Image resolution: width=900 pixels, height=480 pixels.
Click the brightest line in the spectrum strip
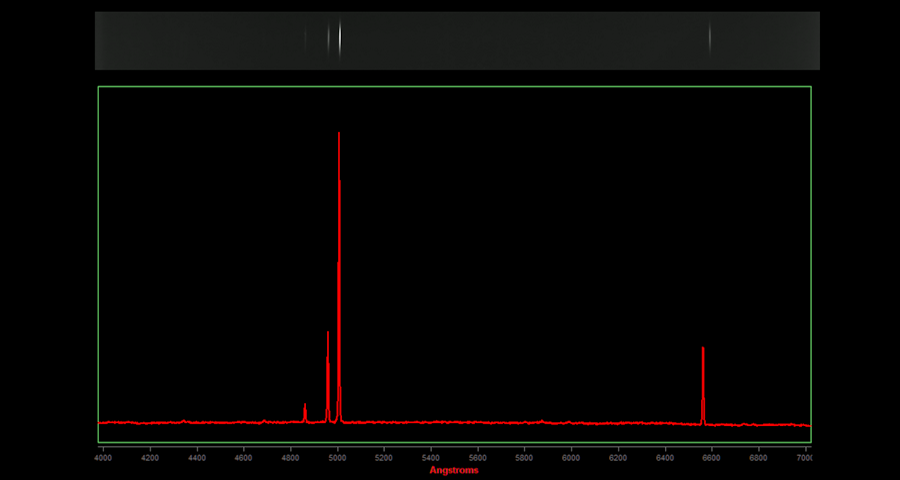339,39
